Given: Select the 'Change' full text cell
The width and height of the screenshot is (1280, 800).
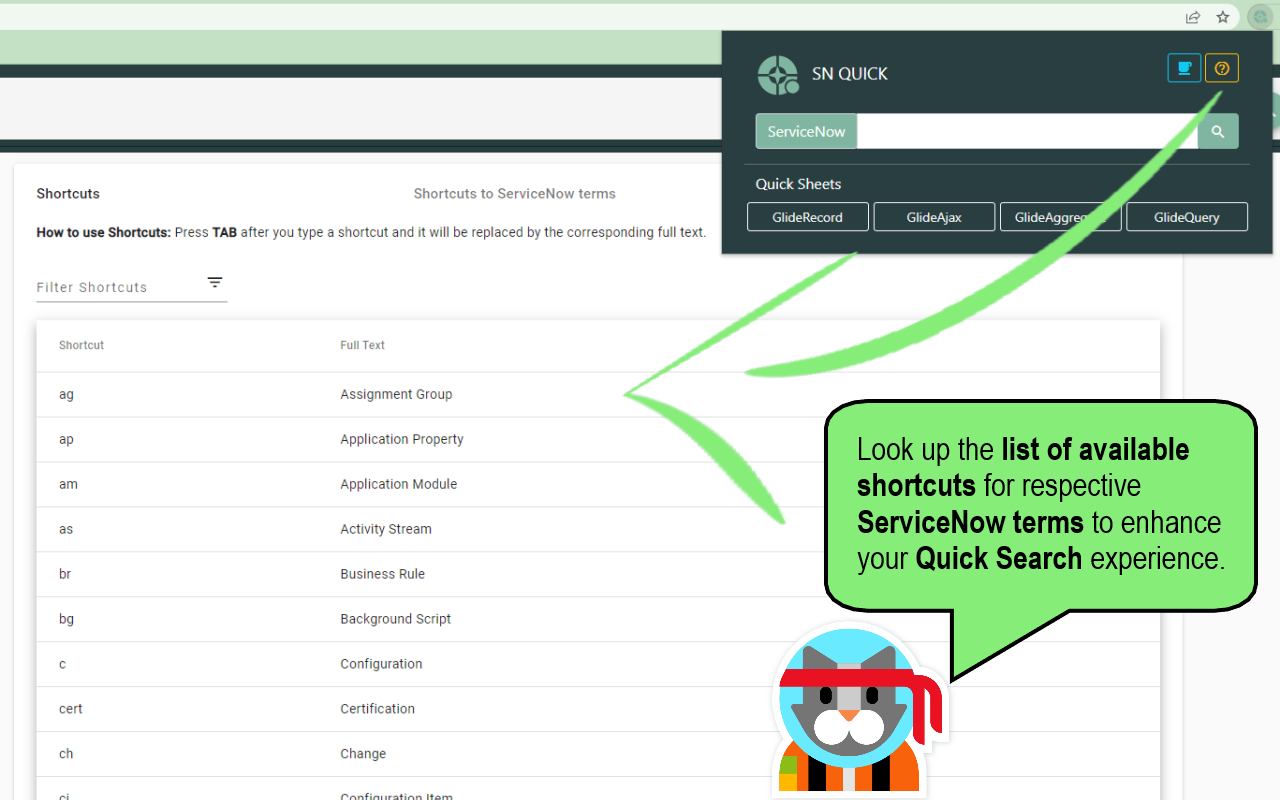Looking at the screenshot, I should tap(363, 754).
